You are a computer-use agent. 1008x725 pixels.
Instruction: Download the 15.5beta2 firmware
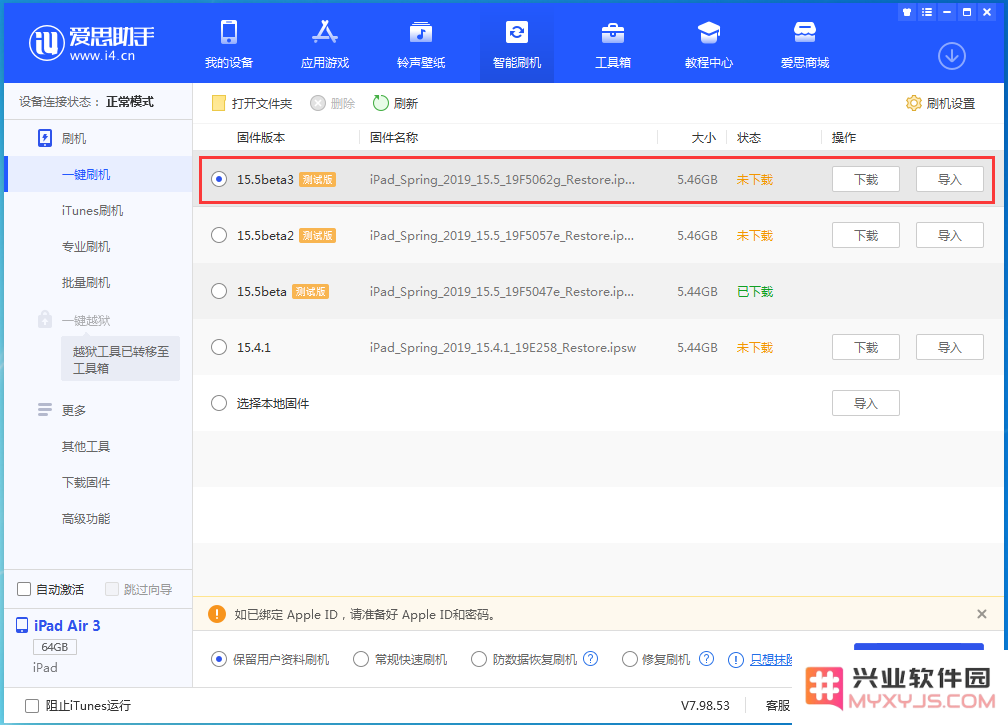865,235
